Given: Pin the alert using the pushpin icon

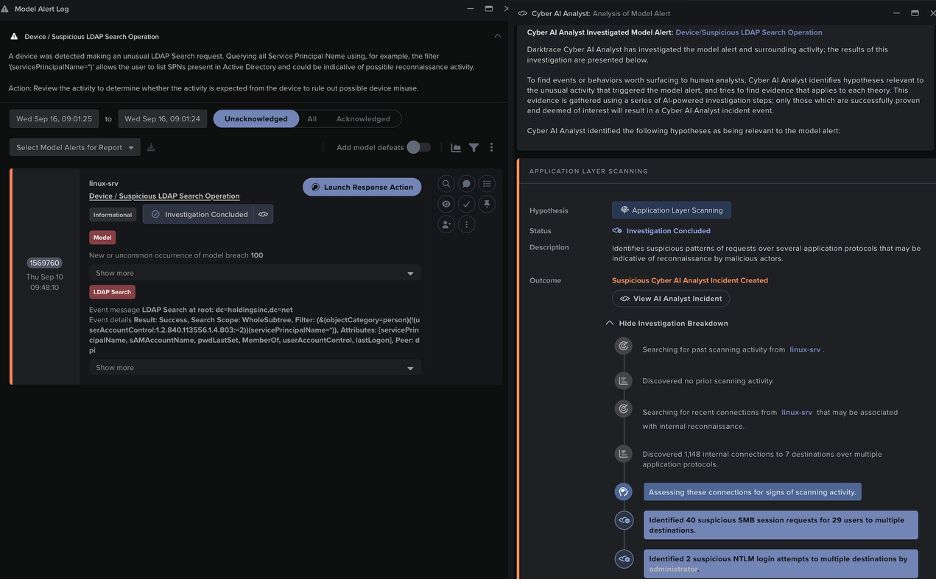Looking at the screenshot, I should 487,204.
